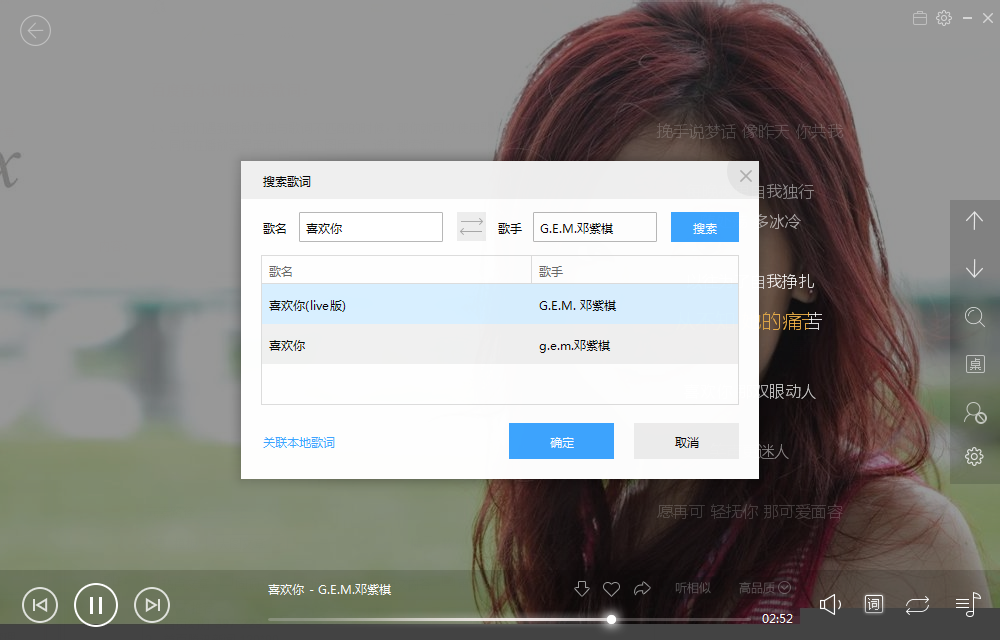The width and height of the screenshot is (1000, 640).
Task: Move lyrics forward with up arrow
Action: [974, 221]
